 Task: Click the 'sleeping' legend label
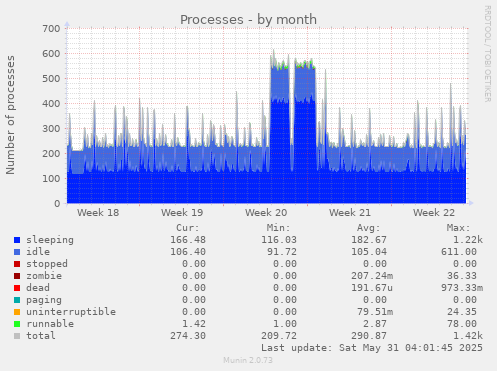[x=50, y=240]
